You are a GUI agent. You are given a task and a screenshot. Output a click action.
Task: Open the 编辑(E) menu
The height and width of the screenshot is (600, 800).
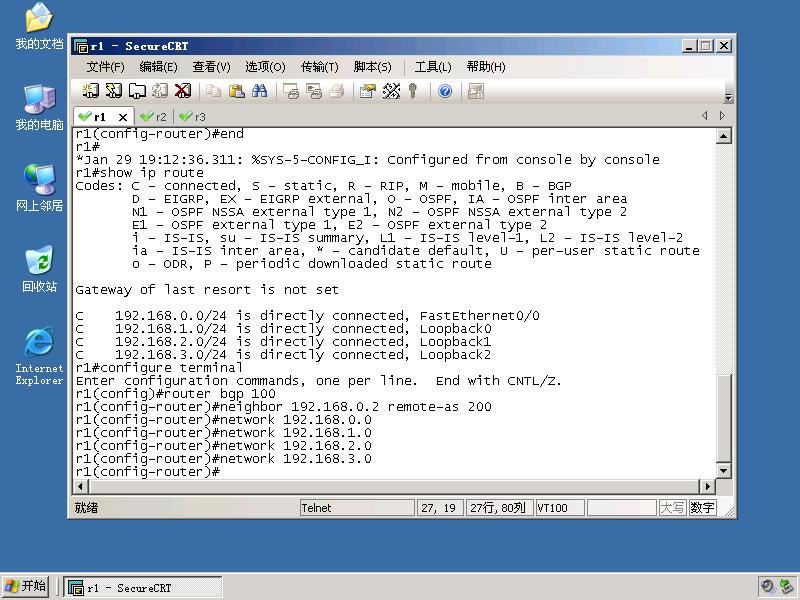point(159,67)
